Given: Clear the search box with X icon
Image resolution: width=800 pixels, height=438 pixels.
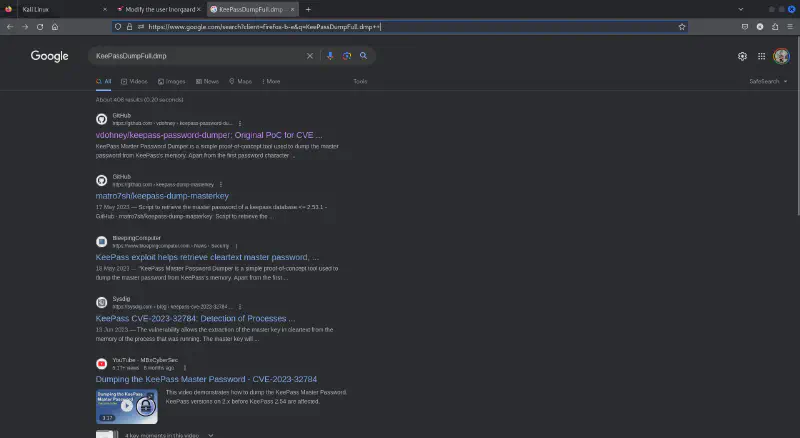Looking at the screenshot, I should (x=310, y=56).
